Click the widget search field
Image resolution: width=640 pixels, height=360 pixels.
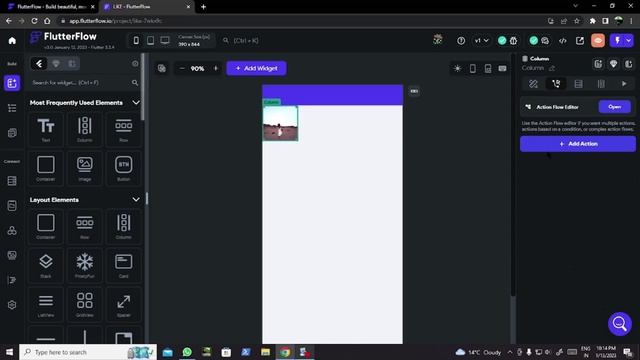click(84, 83)
